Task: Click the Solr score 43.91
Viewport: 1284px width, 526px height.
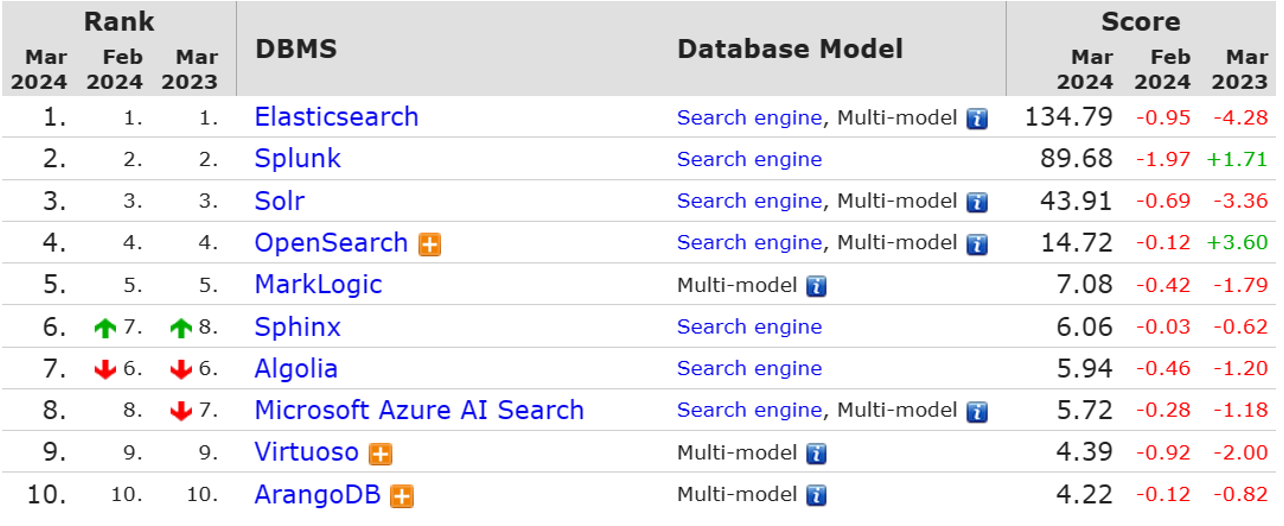Action: pos(1077,201)
